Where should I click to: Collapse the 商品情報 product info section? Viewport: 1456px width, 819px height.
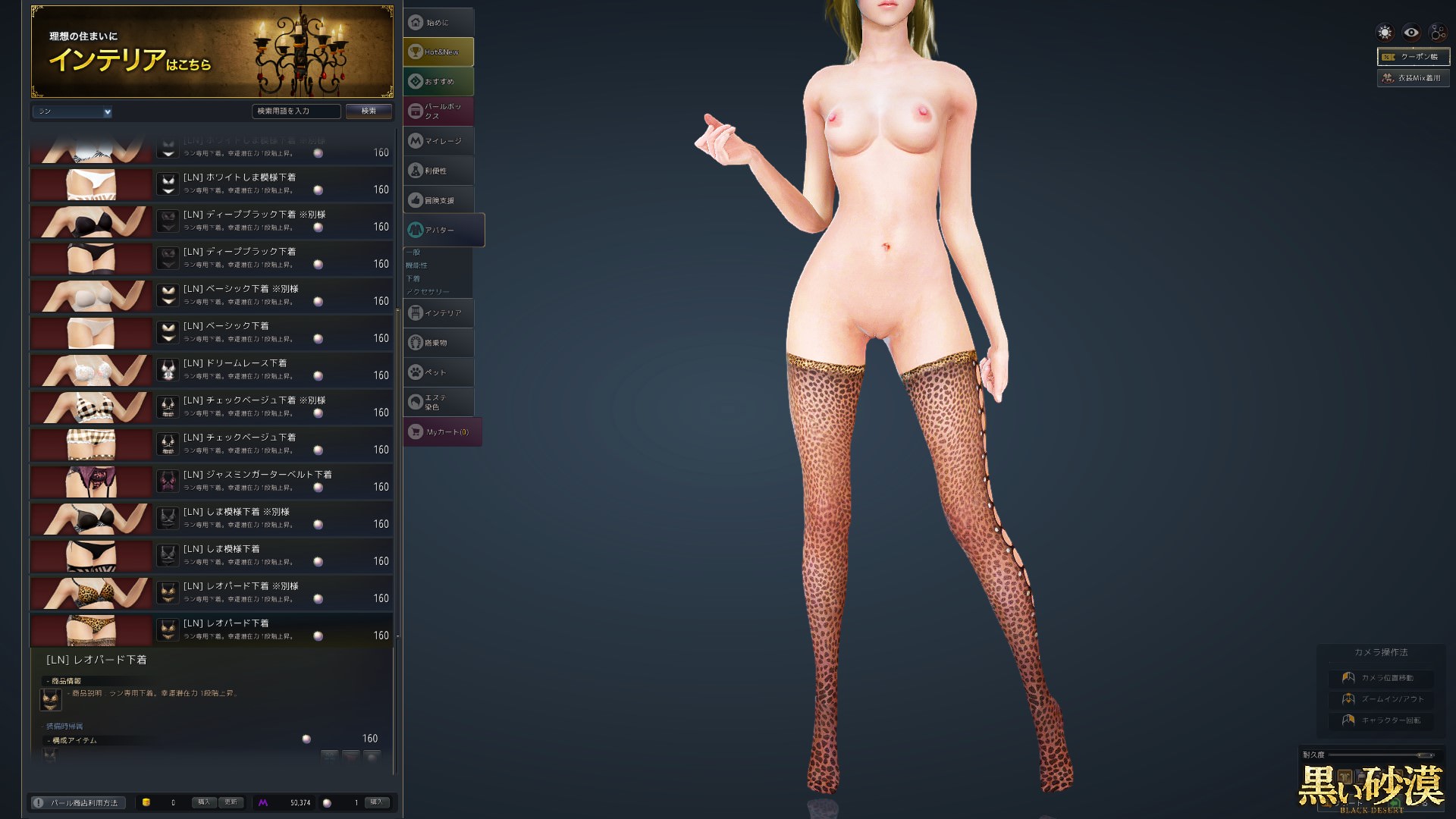(x=65, y=681)
